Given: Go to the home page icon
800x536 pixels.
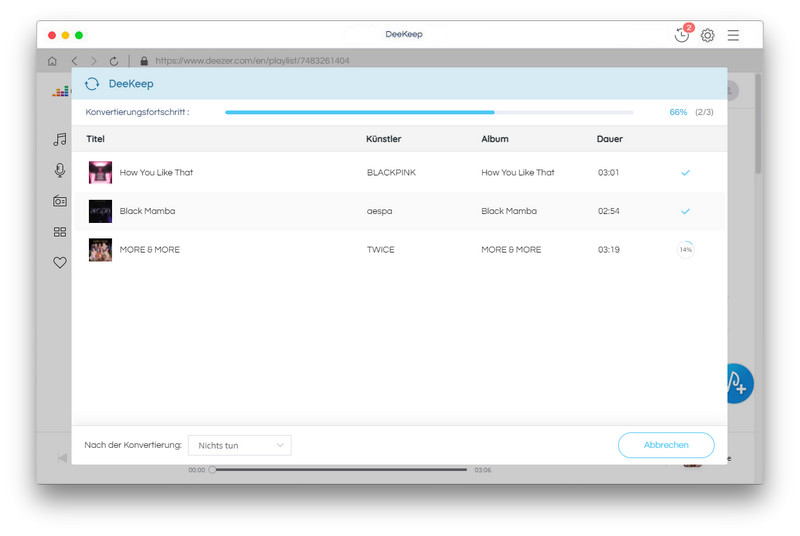Looking at the screenshot, I should [x=52, y=61].
